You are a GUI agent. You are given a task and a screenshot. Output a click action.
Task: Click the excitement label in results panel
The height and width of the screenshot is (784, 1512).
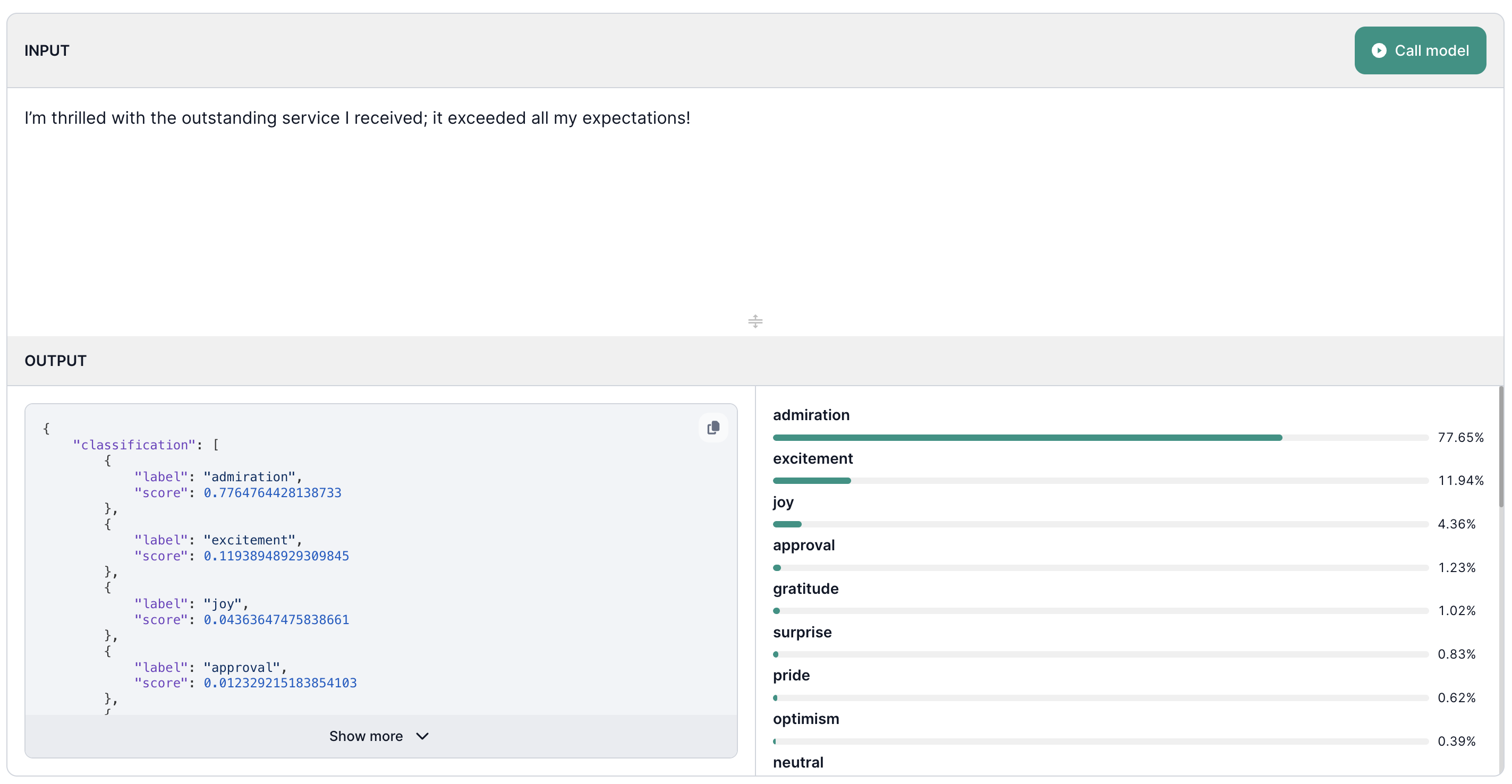(x=812, y=459)
